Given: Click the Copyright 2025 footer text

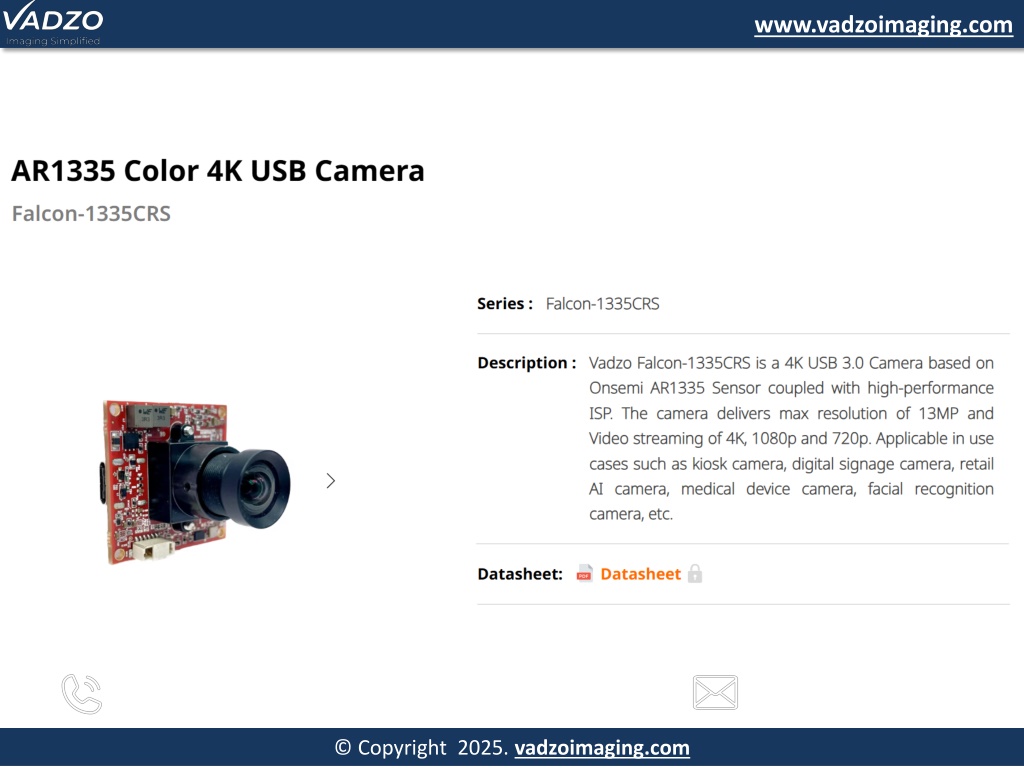Looking at the screenshot, I should click(x=421, y=748).
